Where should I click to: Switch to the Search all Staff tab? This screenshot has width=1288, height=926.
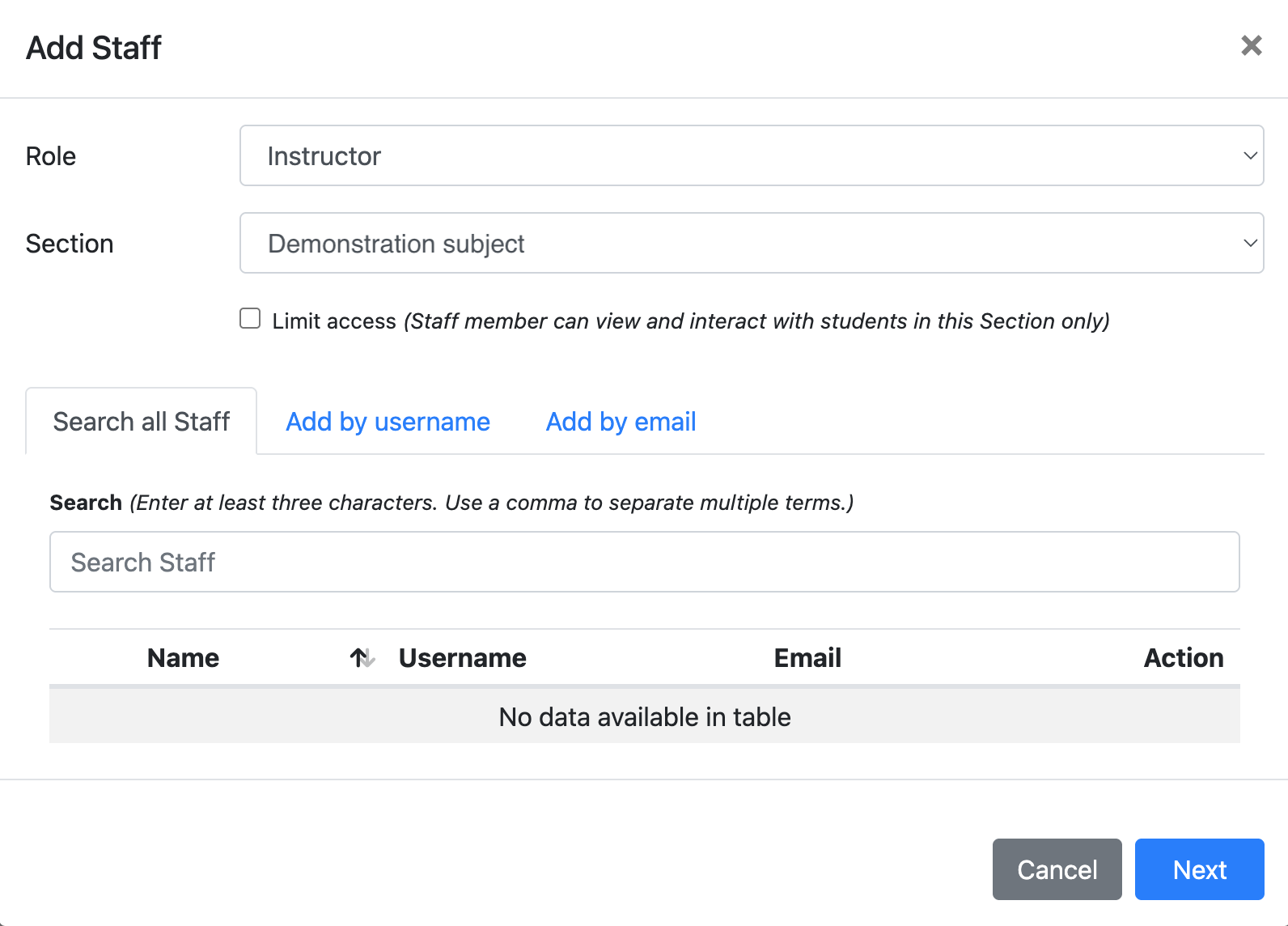[x=142, y=421]
